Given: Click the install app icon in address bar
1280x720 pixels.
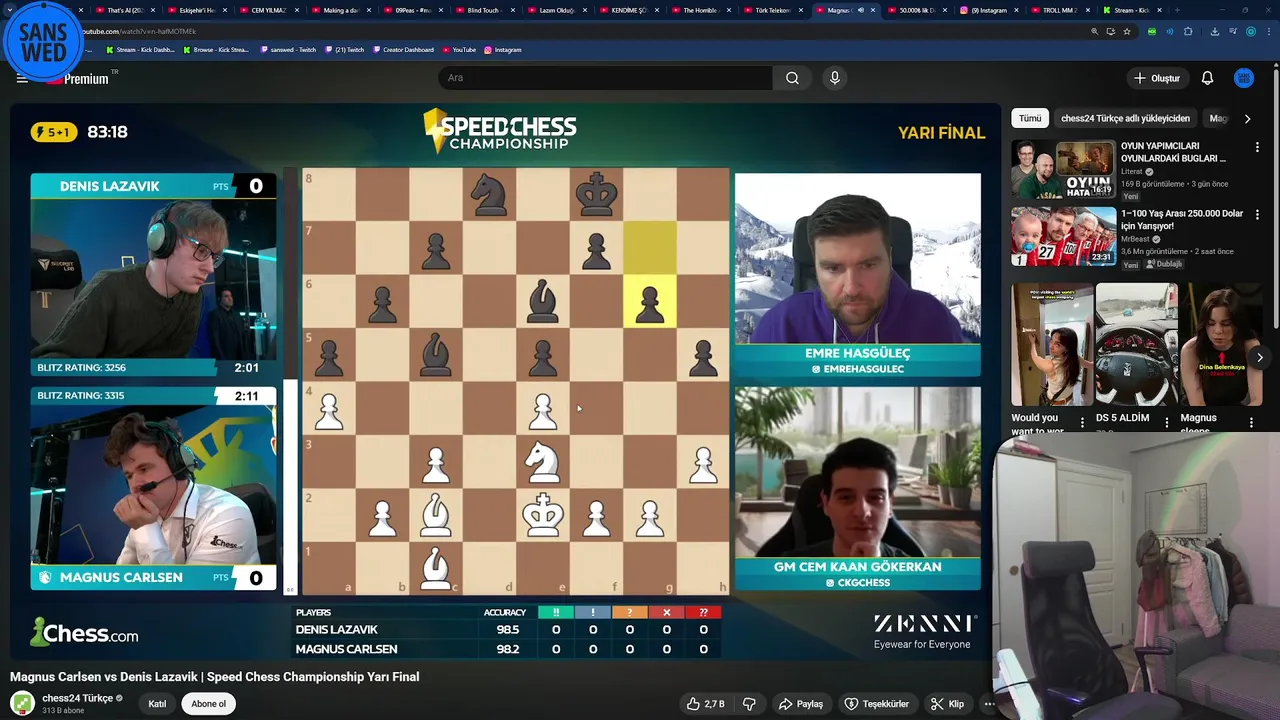Looking at the screenshot, I should (1111, 31).
